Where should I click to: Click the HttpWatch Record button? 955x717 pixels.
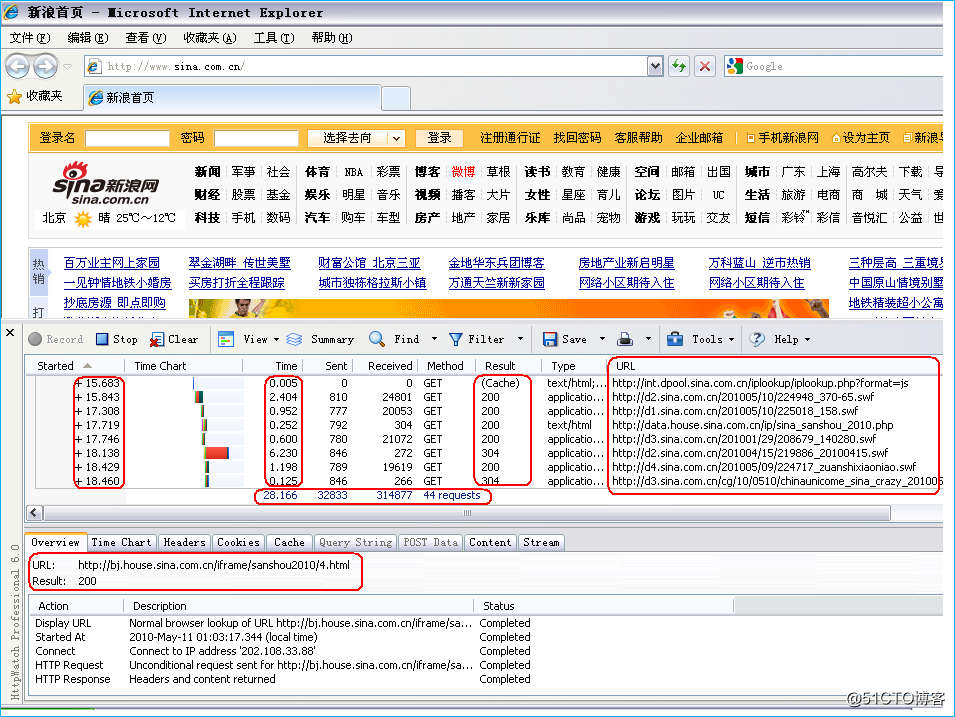[x=56, y=339]
